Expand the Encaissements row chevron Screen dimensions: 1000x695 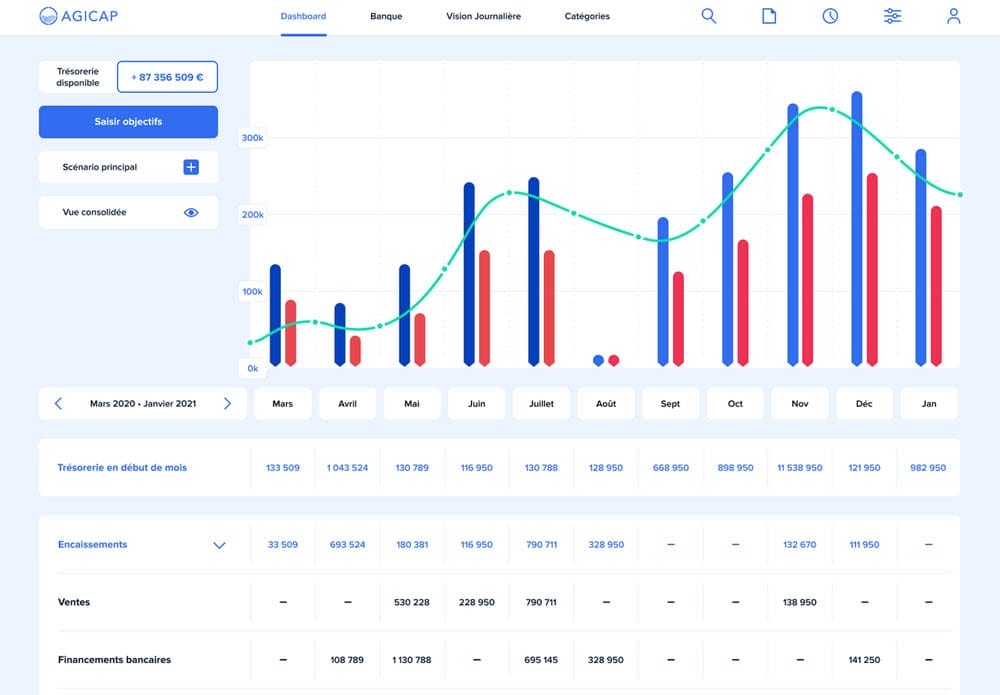point(220,545)
